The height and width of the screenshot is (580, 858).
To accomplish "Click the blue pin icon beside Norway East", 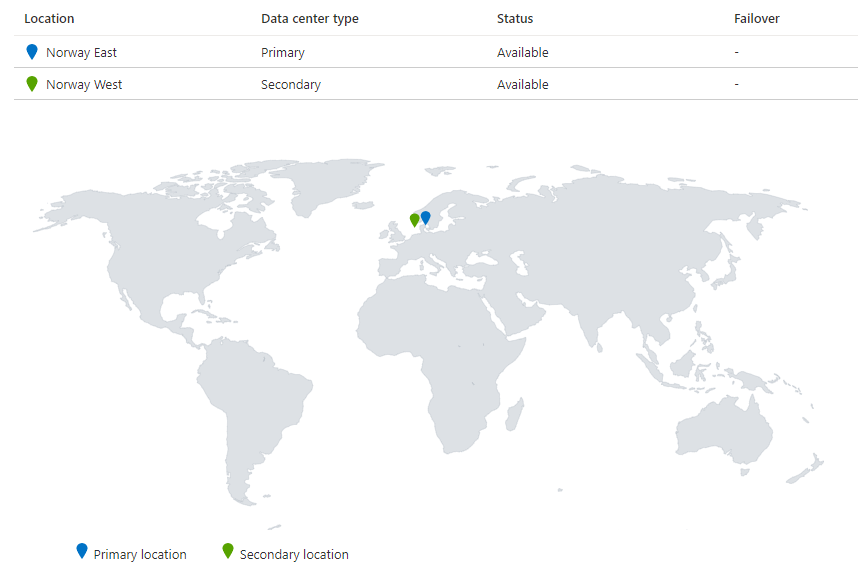I will pyautogui.click(x=32, y=52).
